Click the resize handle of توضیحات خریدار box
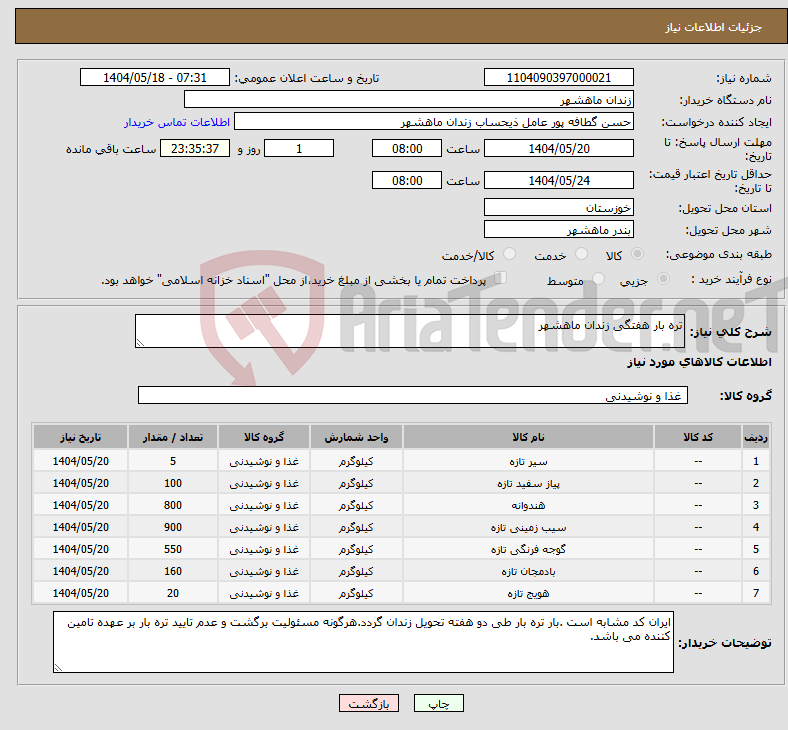The width and height of the screenshot is (788, 730). point(58,668)
